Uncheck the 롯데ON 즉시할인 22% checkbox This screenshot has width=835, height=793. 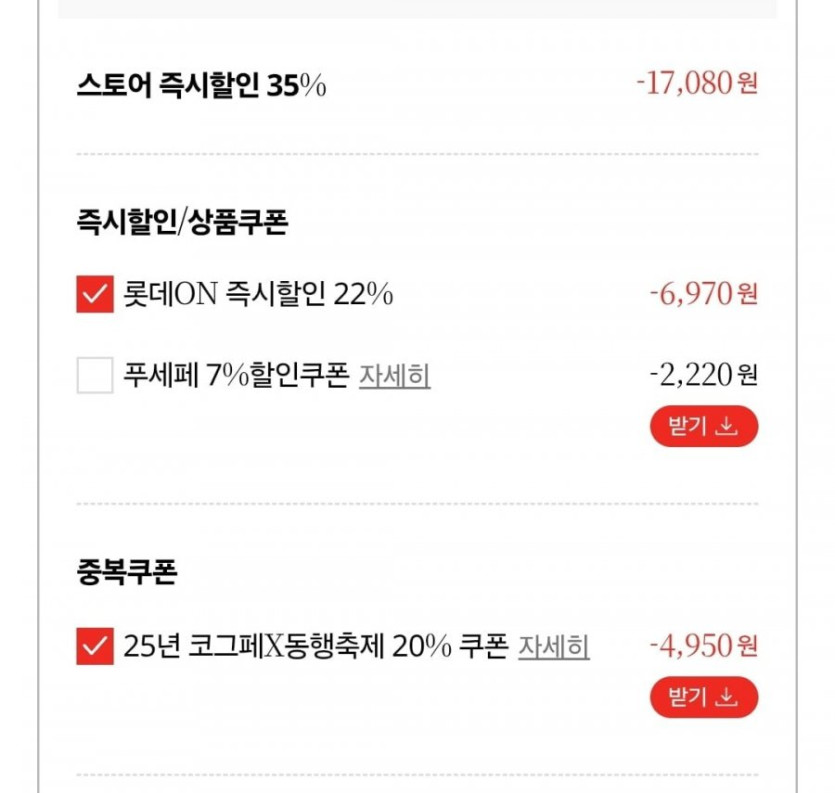[x=95, y=295]
